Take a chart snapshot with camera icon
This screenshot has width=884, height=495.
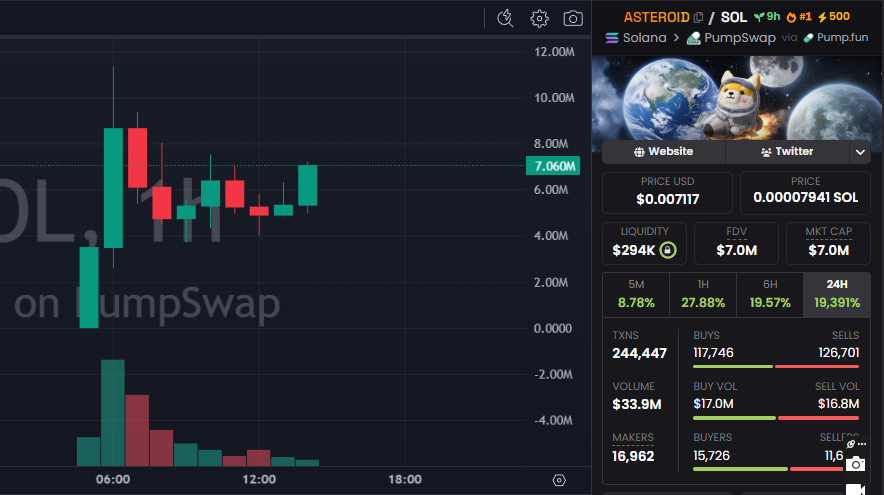573,19
